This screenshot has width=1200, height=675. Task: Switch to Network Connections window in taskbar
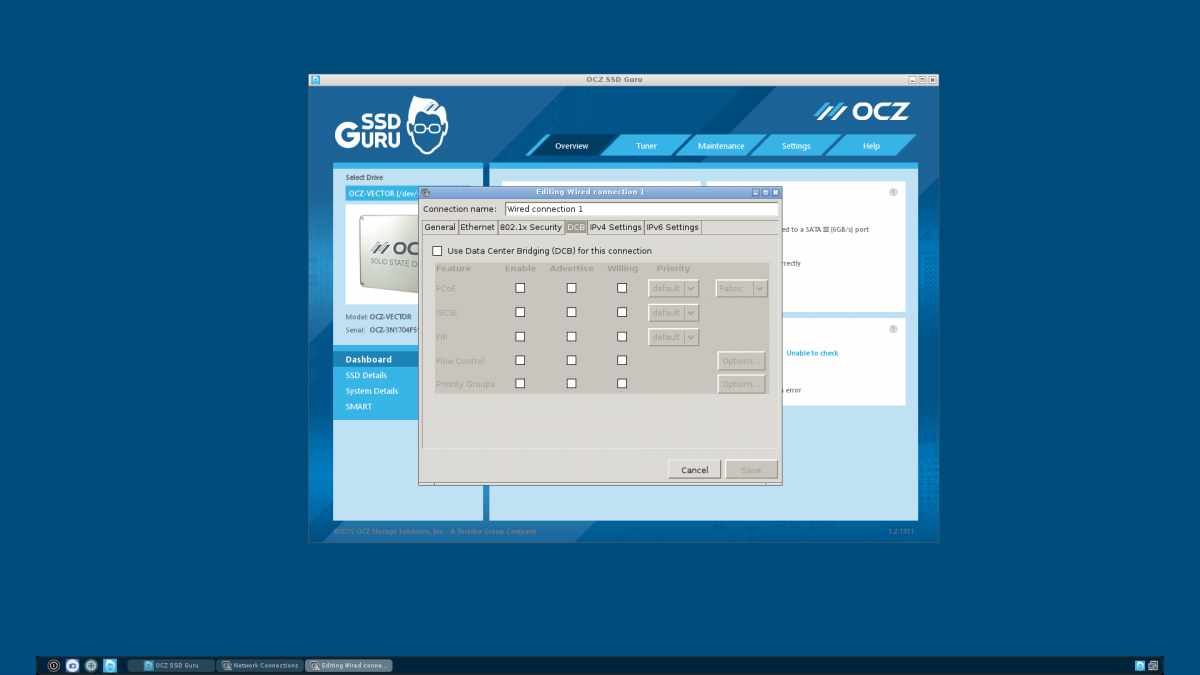pos(259,665)
